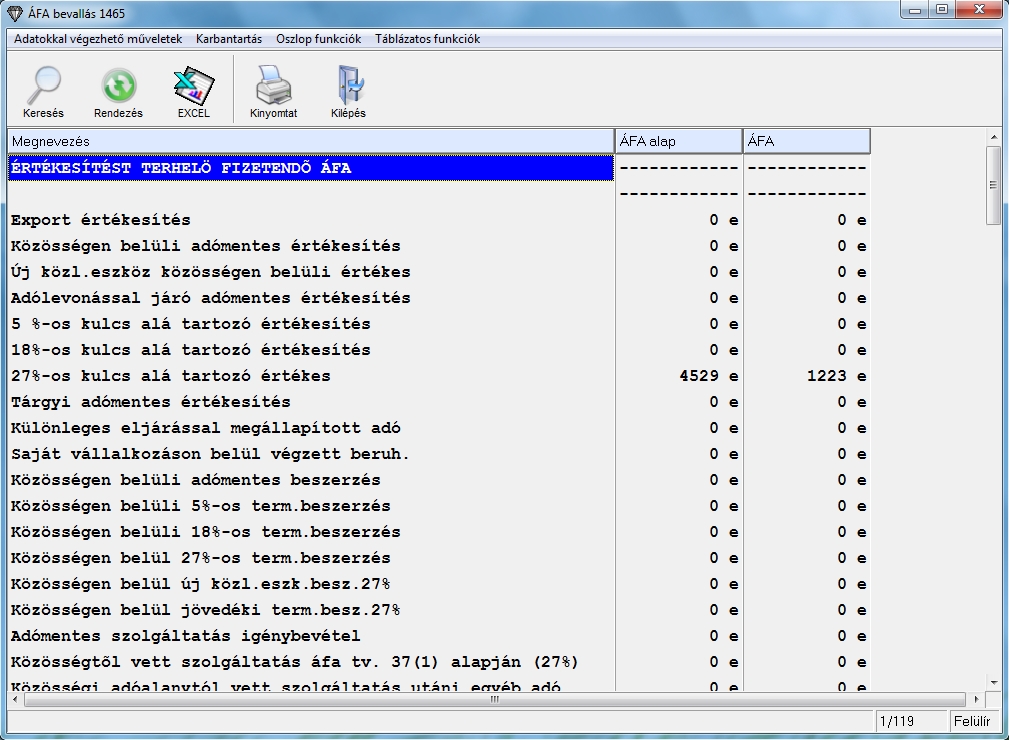The image size is (1009, 740).
Task: Open the Táblázatos funkciók menu
Action: pos(427,39)
